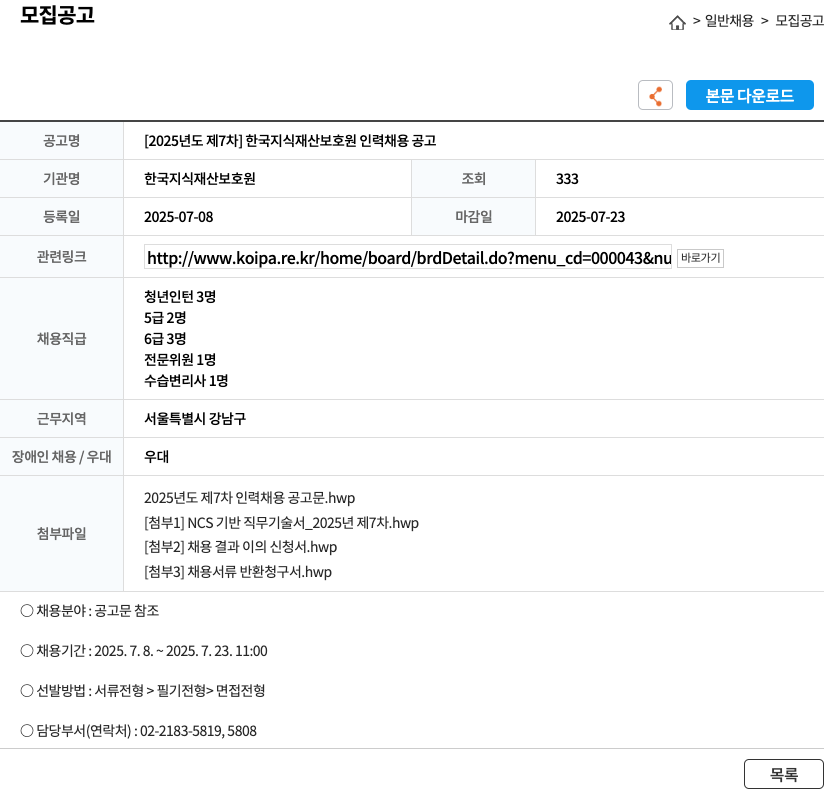Click the 채용직급 row label
The width and height of the screenshot is (824, 789).
tap(61, 339)
